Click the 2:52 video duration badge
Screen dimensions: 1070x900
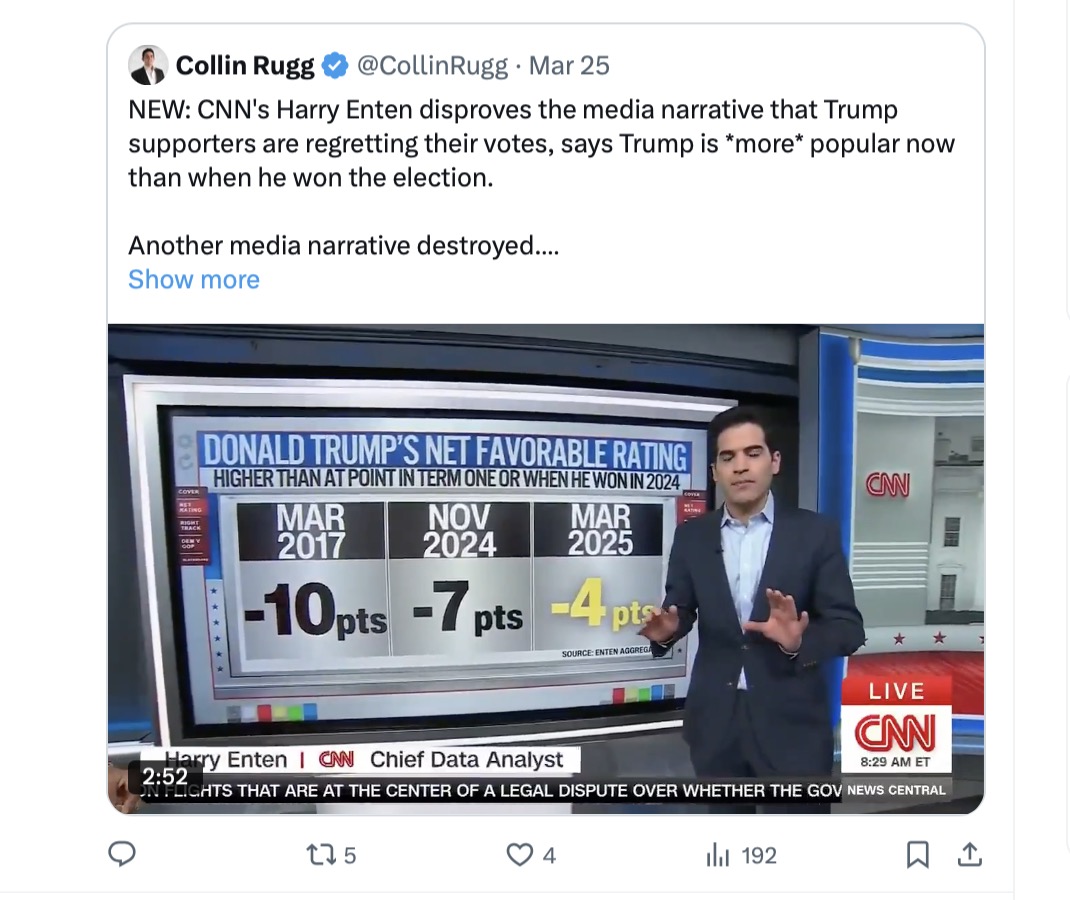pos(165,777)
